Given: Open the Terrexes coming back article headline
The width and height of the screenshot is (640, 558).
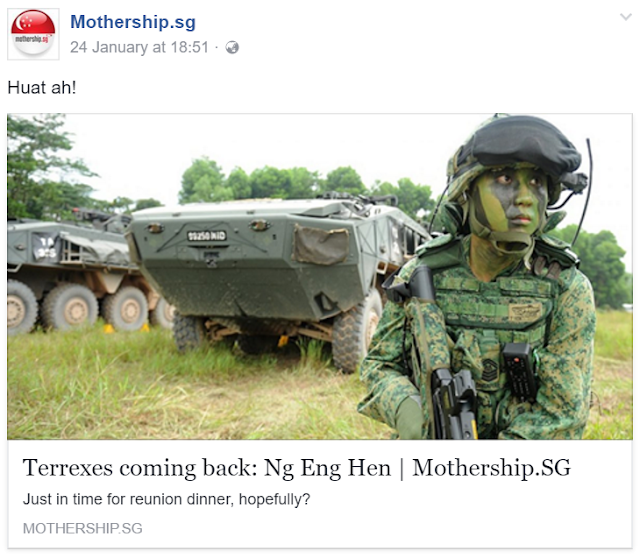Looking at the screenshot, I should click(x=297, y=468).
